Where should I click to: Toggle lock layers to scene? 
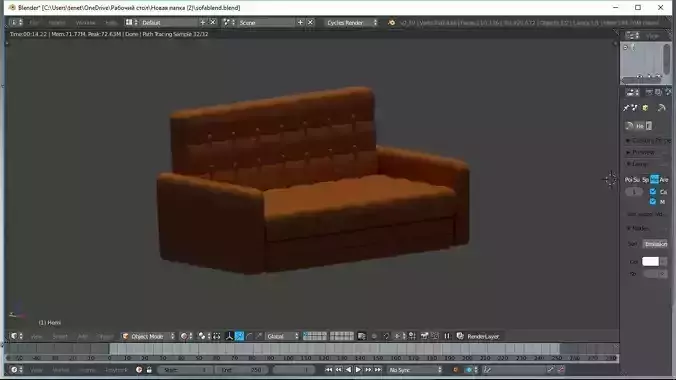click(362, 336)
